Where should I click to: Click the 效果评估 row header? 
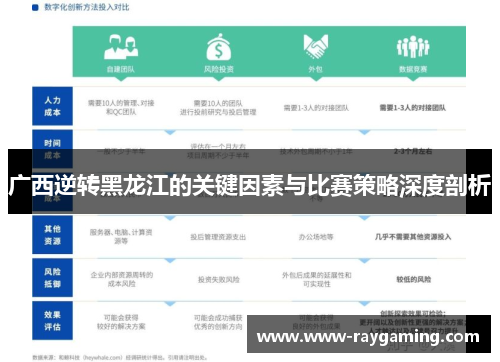(52, 321)
